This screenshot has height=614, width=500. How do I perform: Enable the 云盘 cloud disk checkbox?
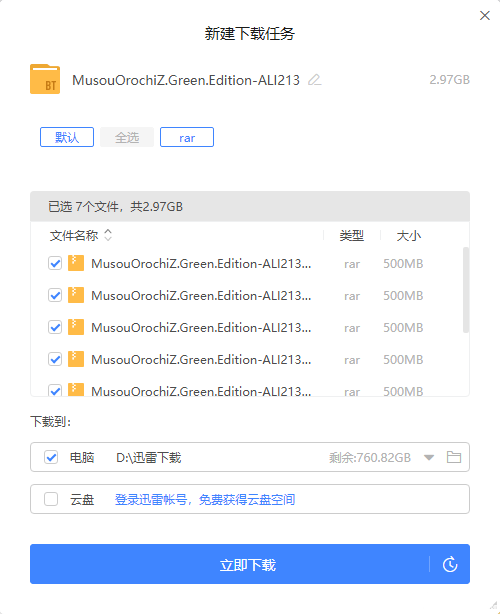tap(51, 499)
